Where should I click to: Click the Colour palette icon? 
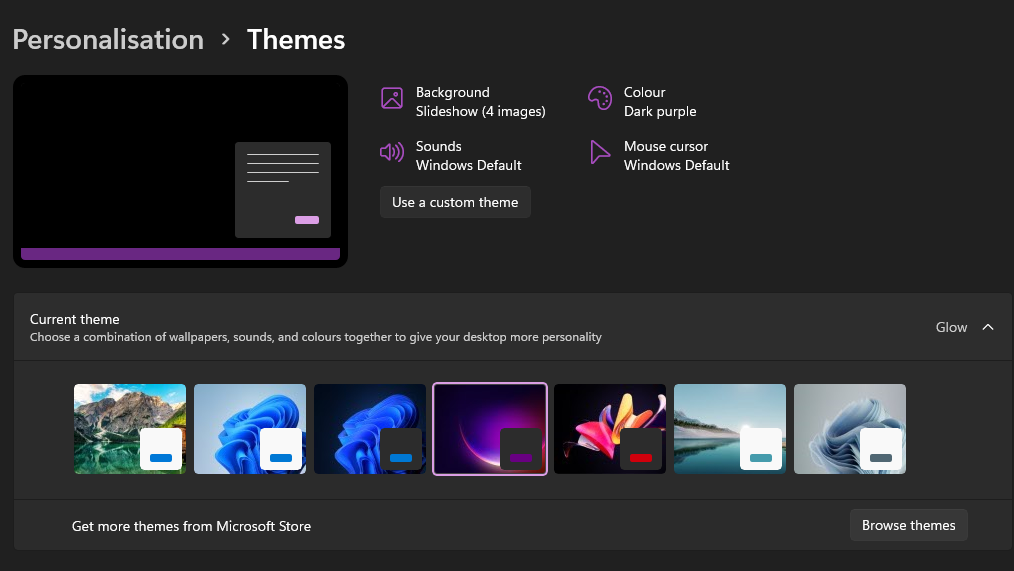tap(599, 98)
